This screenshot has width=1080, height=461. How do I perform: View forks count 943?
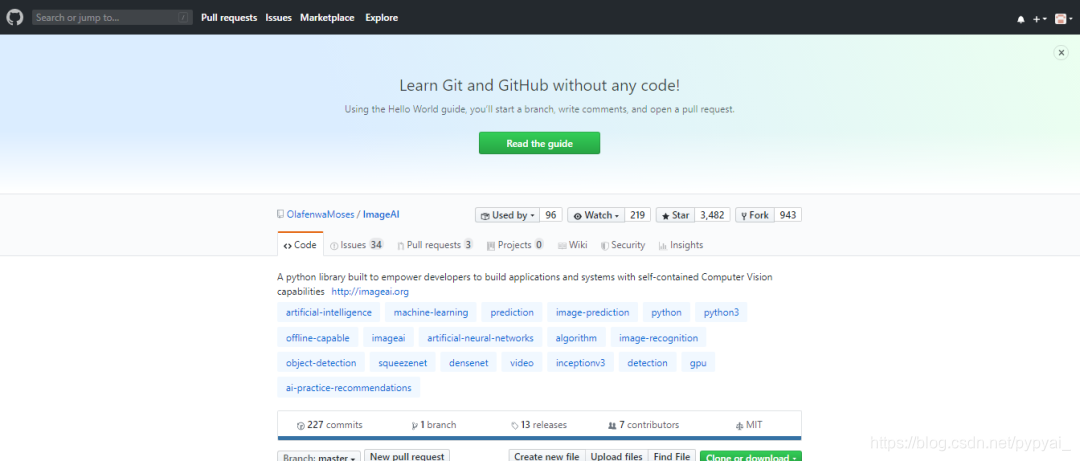(788, 215)
